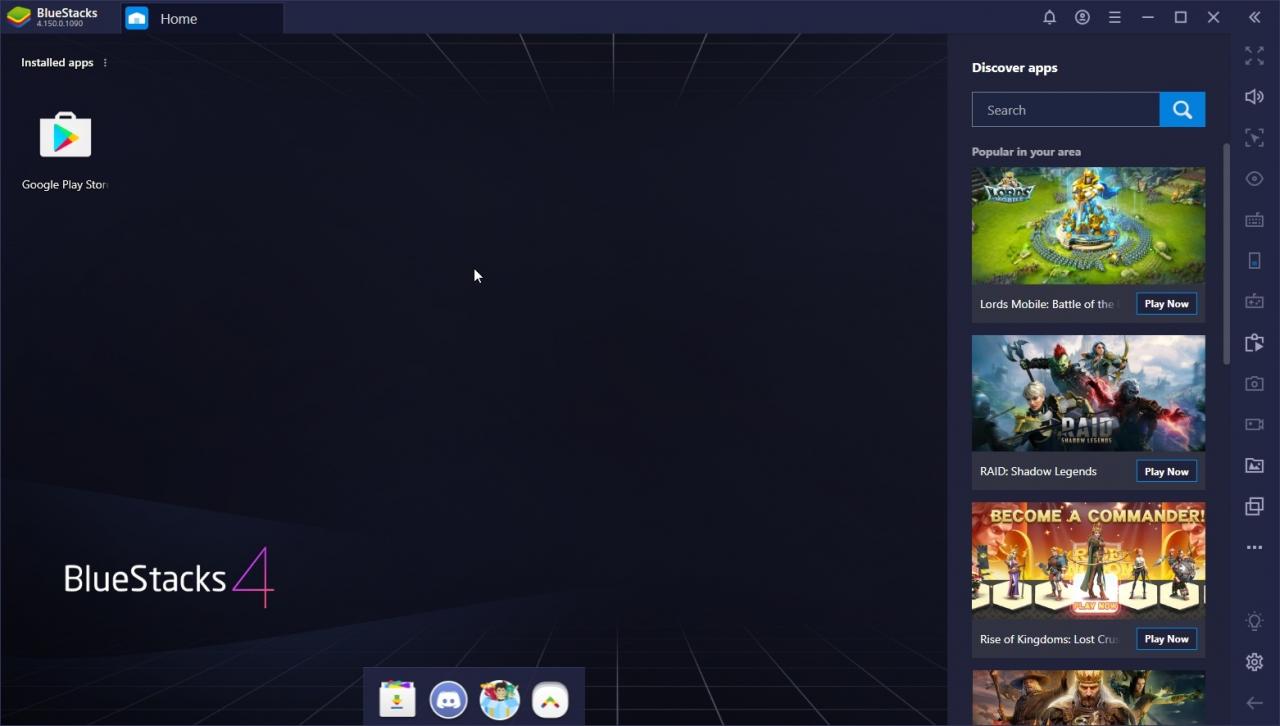1280x726 pixels.
Task: Toggle full screen mode in sidebar
Action: pos(1254,57)
